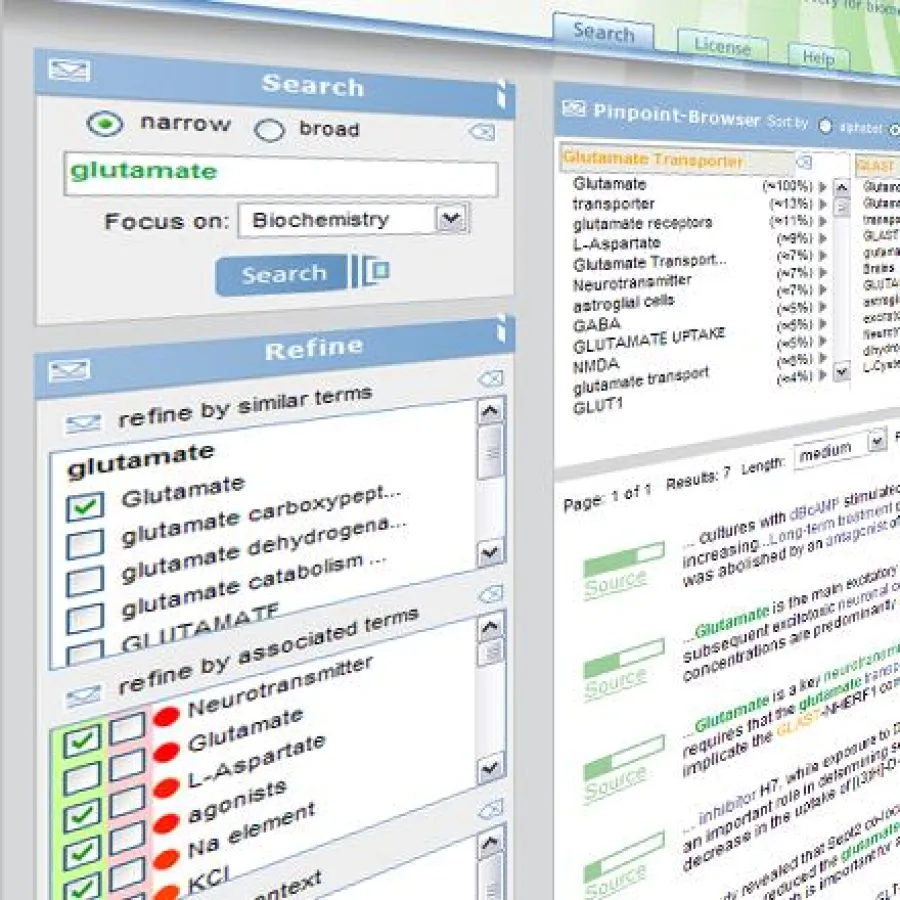This screenshot has height=900, width=900.
Task: Switch to the License tab
Action: [722, 46]
